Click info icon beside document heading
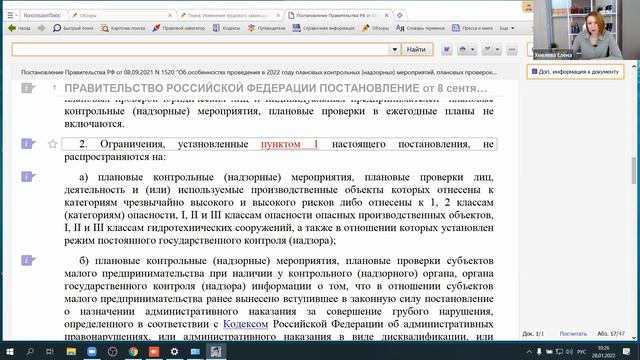This screenshot has width=640, height=360. tap(28, 88)
